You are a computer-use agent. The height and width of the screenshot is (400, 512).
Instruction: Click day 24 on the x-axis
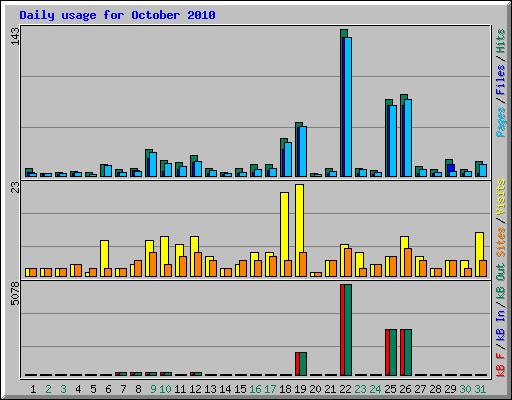[x=375, y=389]
